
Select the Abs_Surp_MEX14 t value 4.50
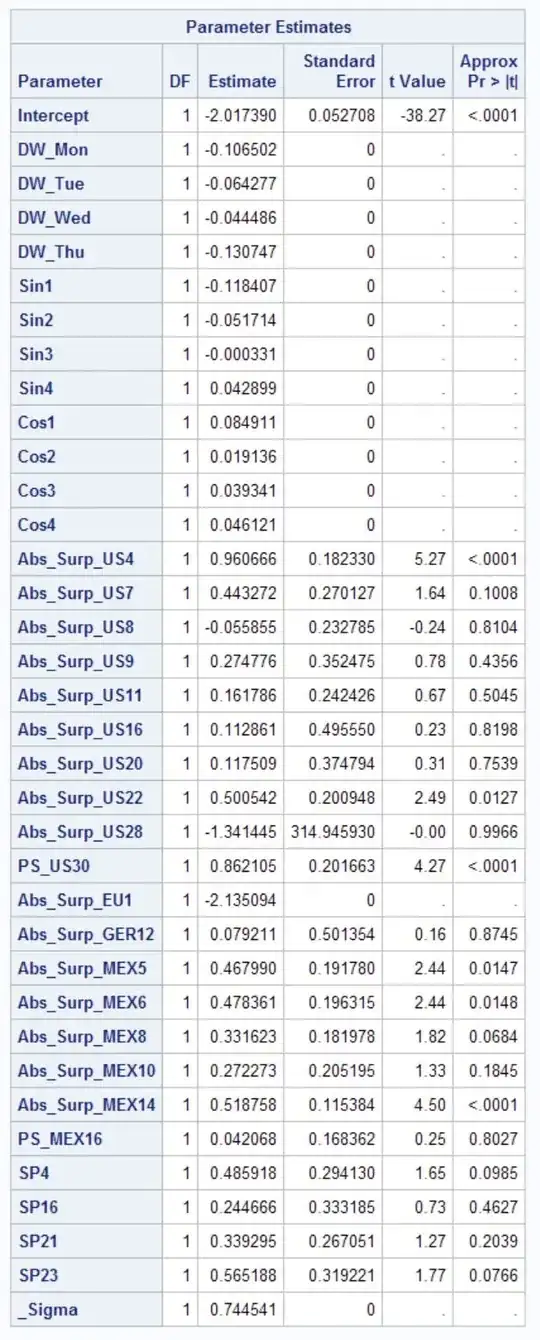point(430,1105)
